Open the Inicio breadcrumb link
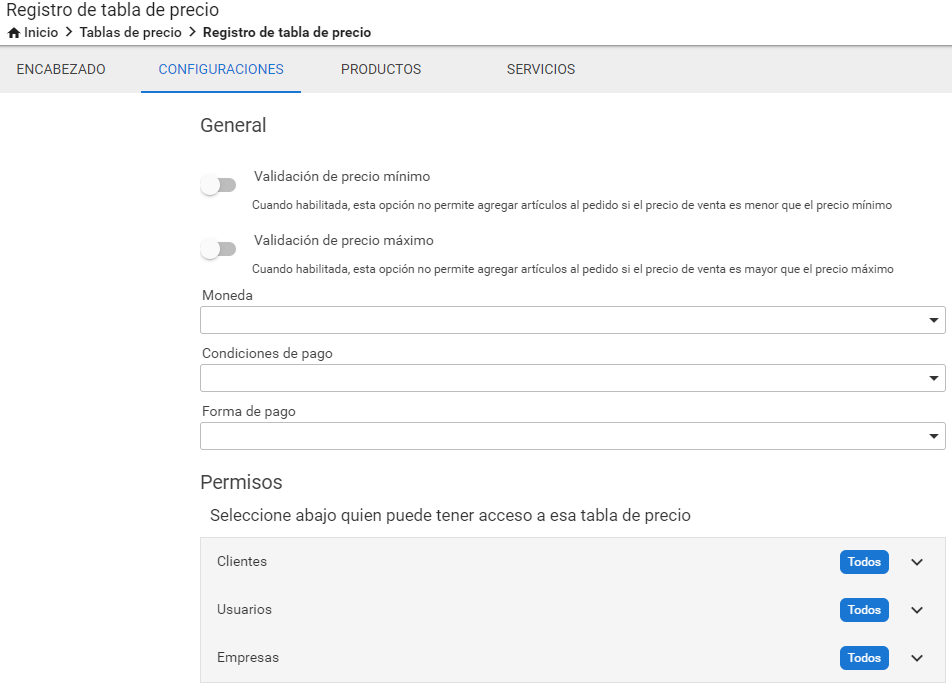 [41, 33]
